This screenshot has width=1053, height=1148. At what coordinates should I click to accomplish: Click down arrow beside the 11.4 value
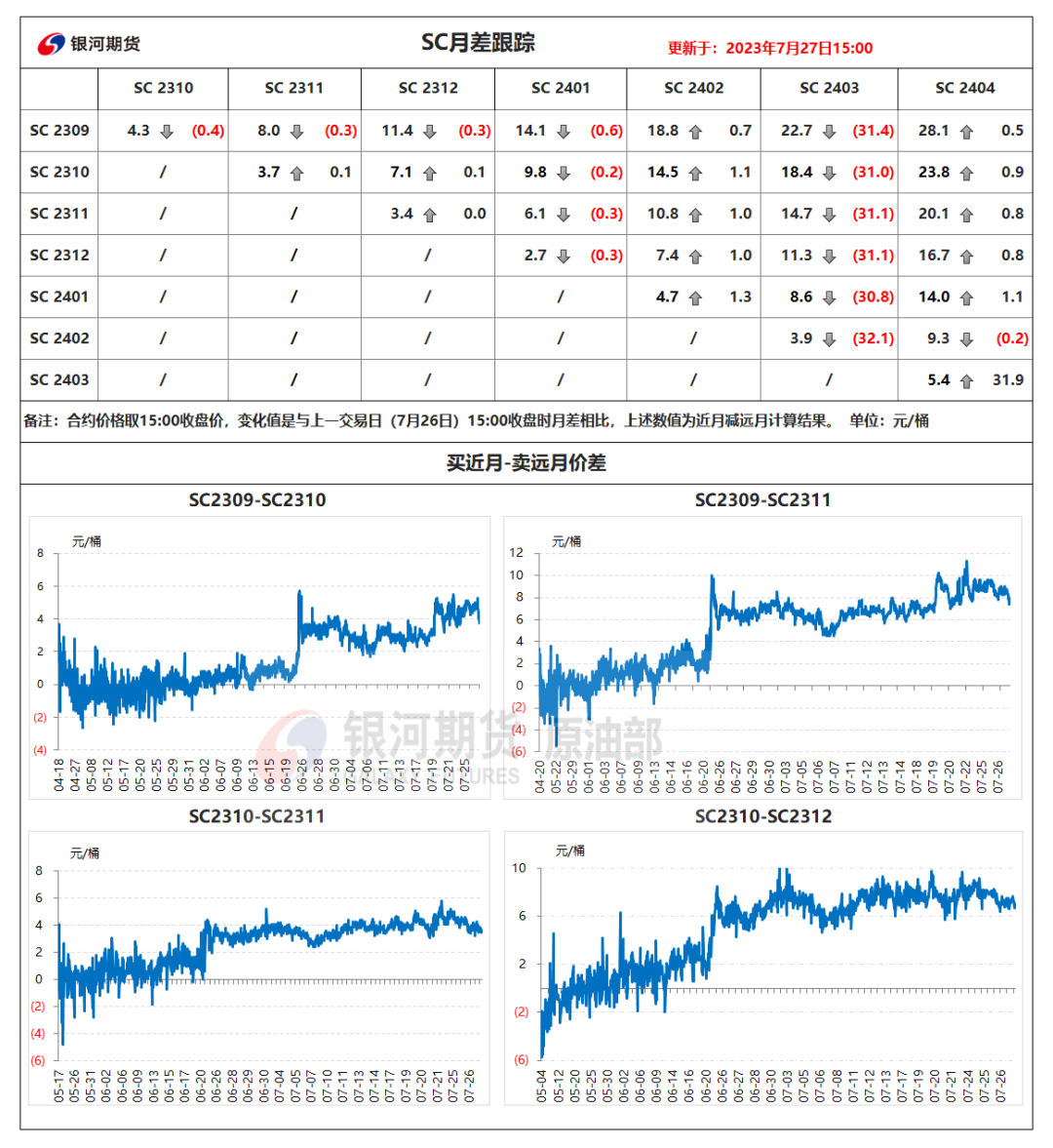click(x=430, y=132)
